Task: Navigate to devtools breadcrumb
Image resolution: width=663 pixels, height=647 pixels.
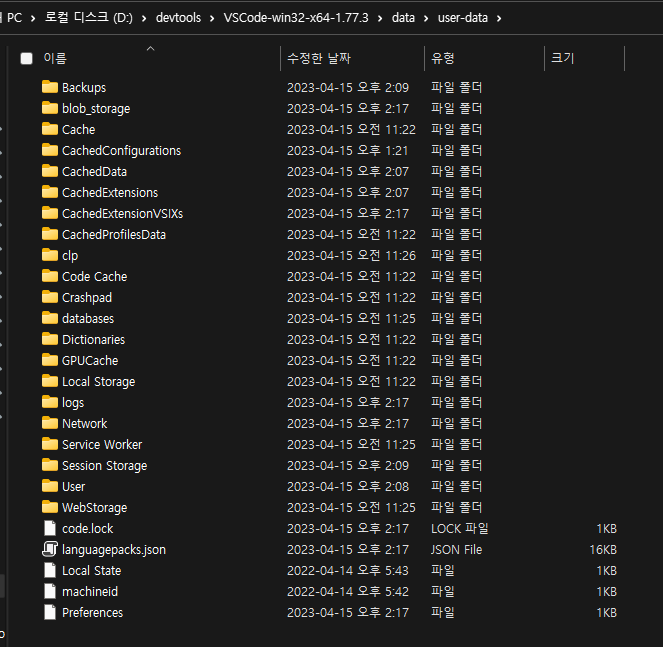Action: pyautogui.click(x=178, y=18)
